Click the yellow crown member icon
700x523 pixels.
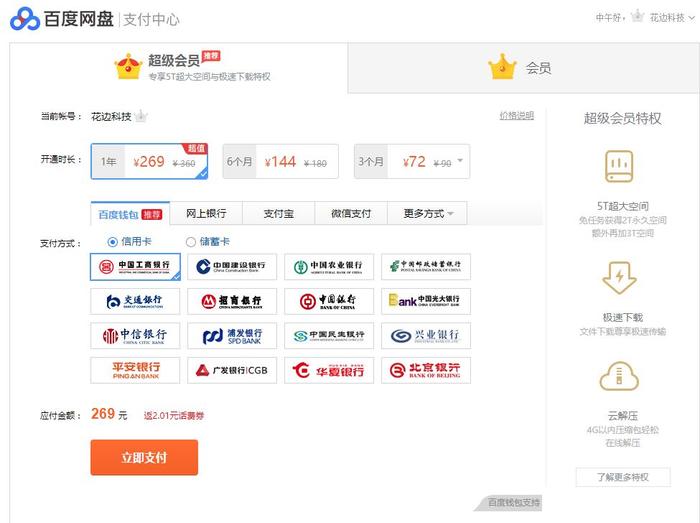[x=502, y=67]
